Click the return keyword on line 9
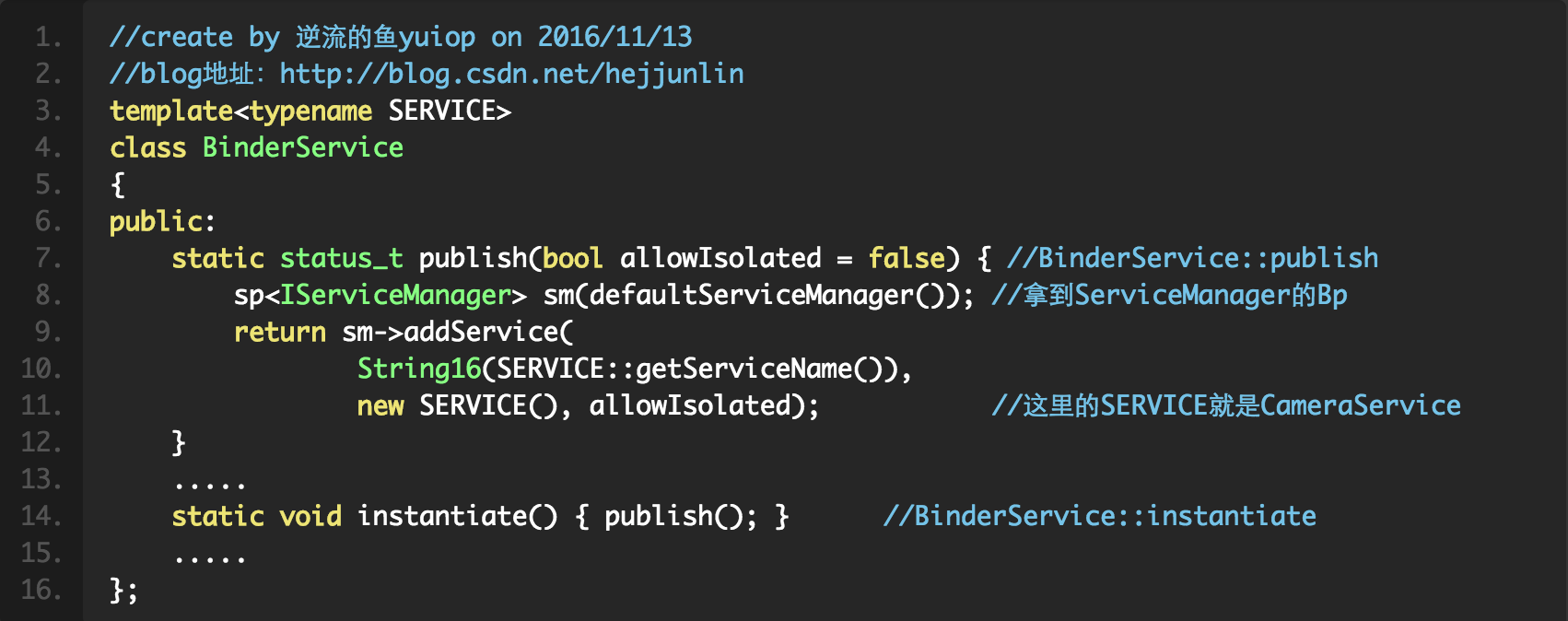The height and width of the screenshot is (621, 1568). (279, 332)
